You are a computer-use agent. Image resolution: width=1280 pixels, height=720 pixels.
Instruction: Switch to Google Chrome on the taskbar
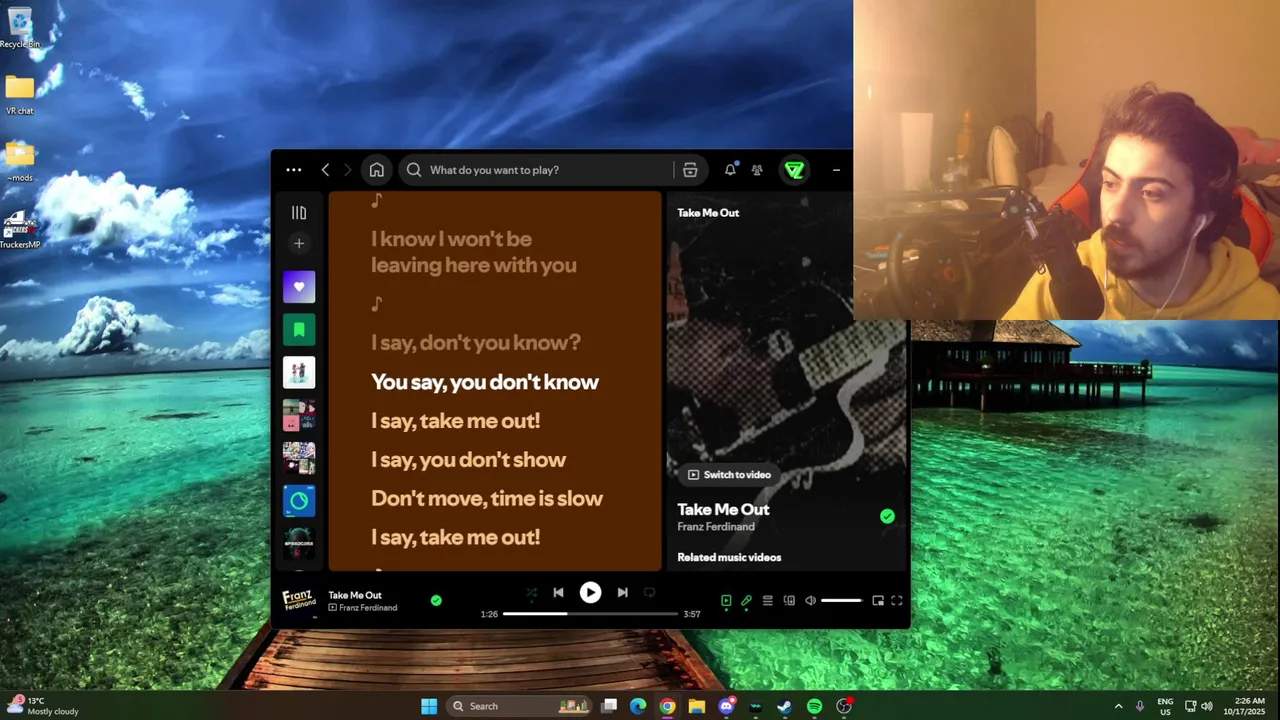point(667,706)
